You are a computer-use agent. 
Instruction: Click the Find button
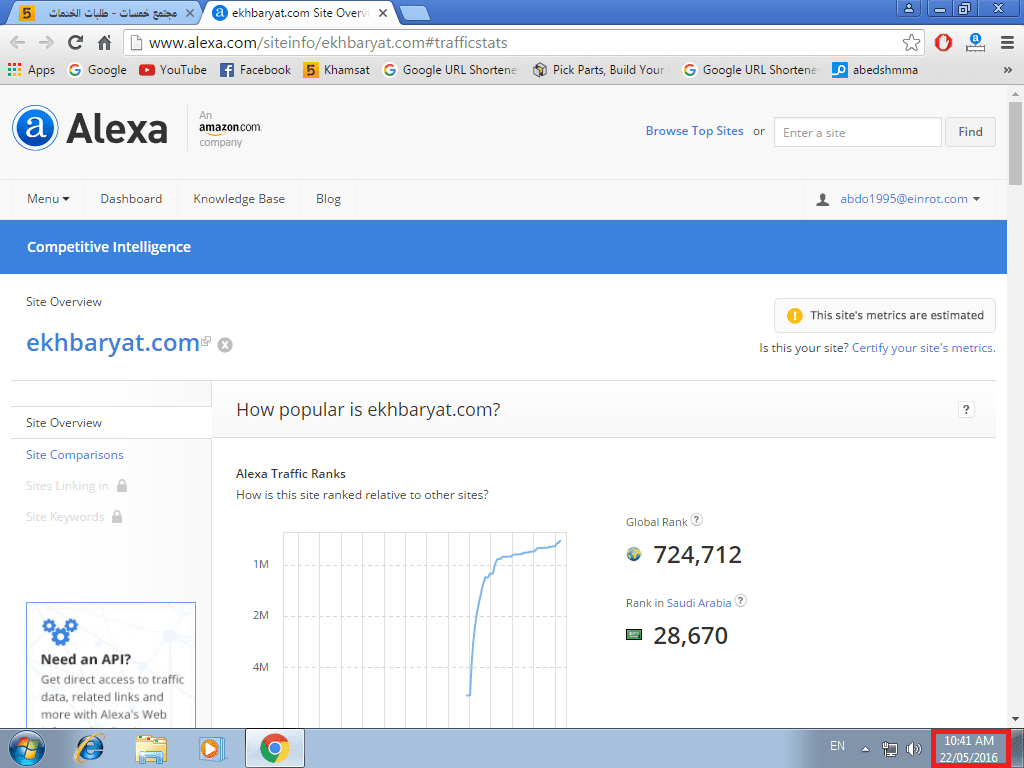pos(970,132)
